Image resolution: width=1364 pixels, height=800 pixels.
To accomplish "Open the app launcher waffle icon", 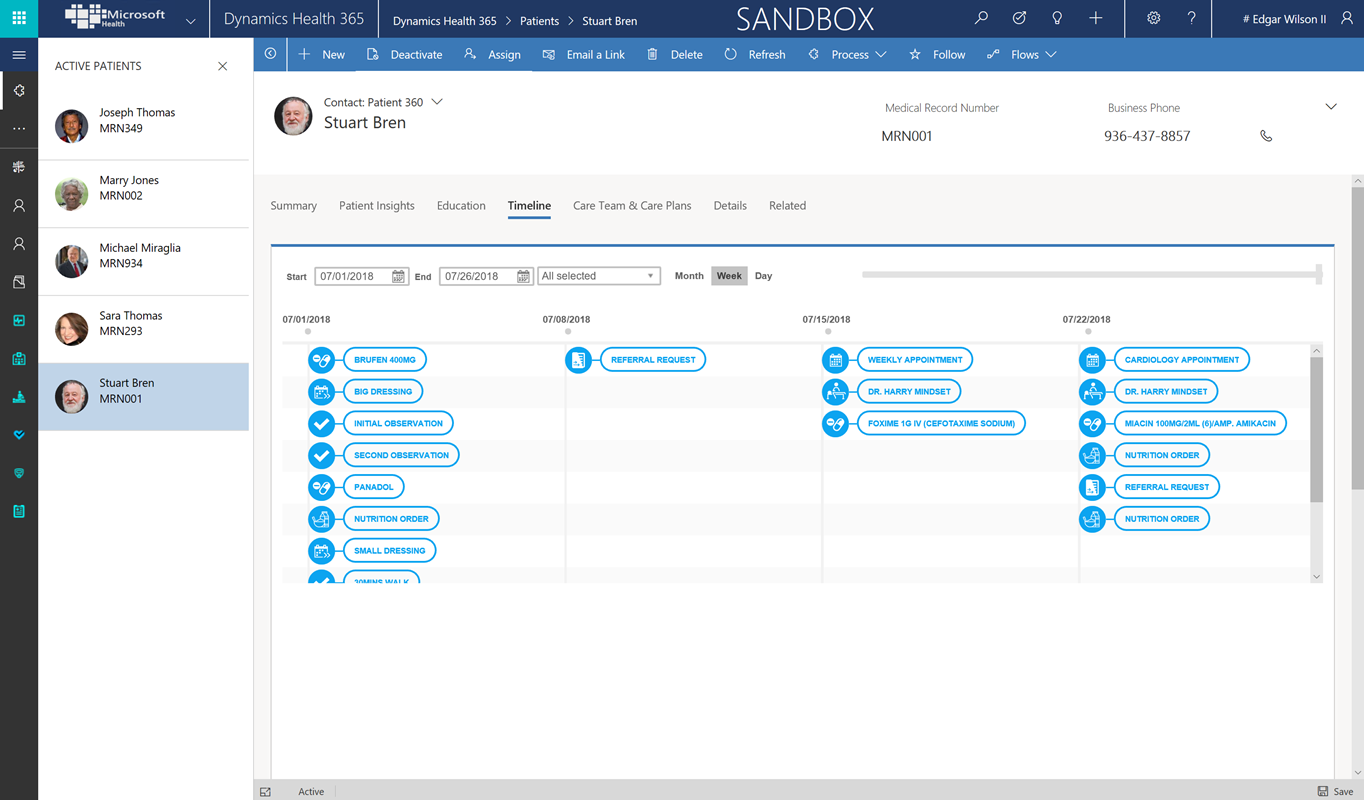I will (19, 18).
